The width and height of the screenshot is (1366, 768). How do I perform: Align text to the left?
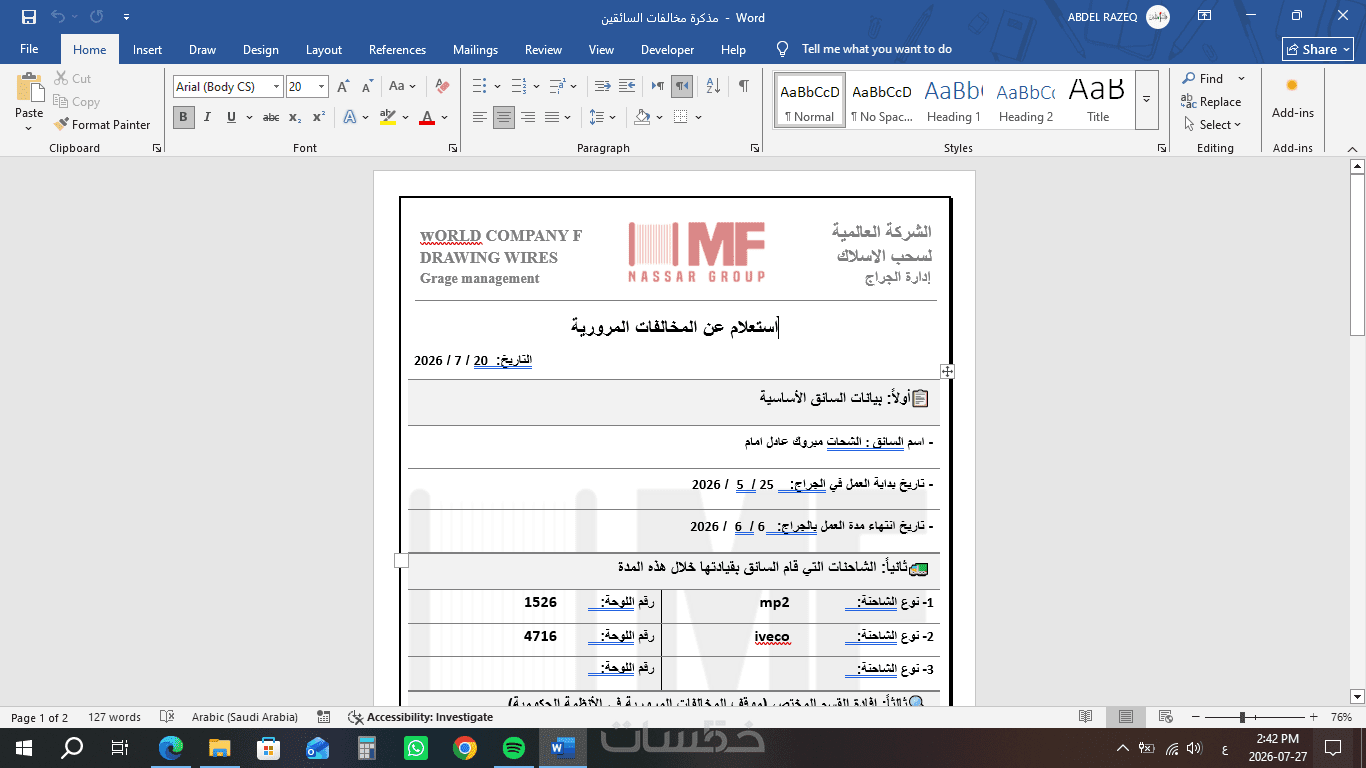480,117
